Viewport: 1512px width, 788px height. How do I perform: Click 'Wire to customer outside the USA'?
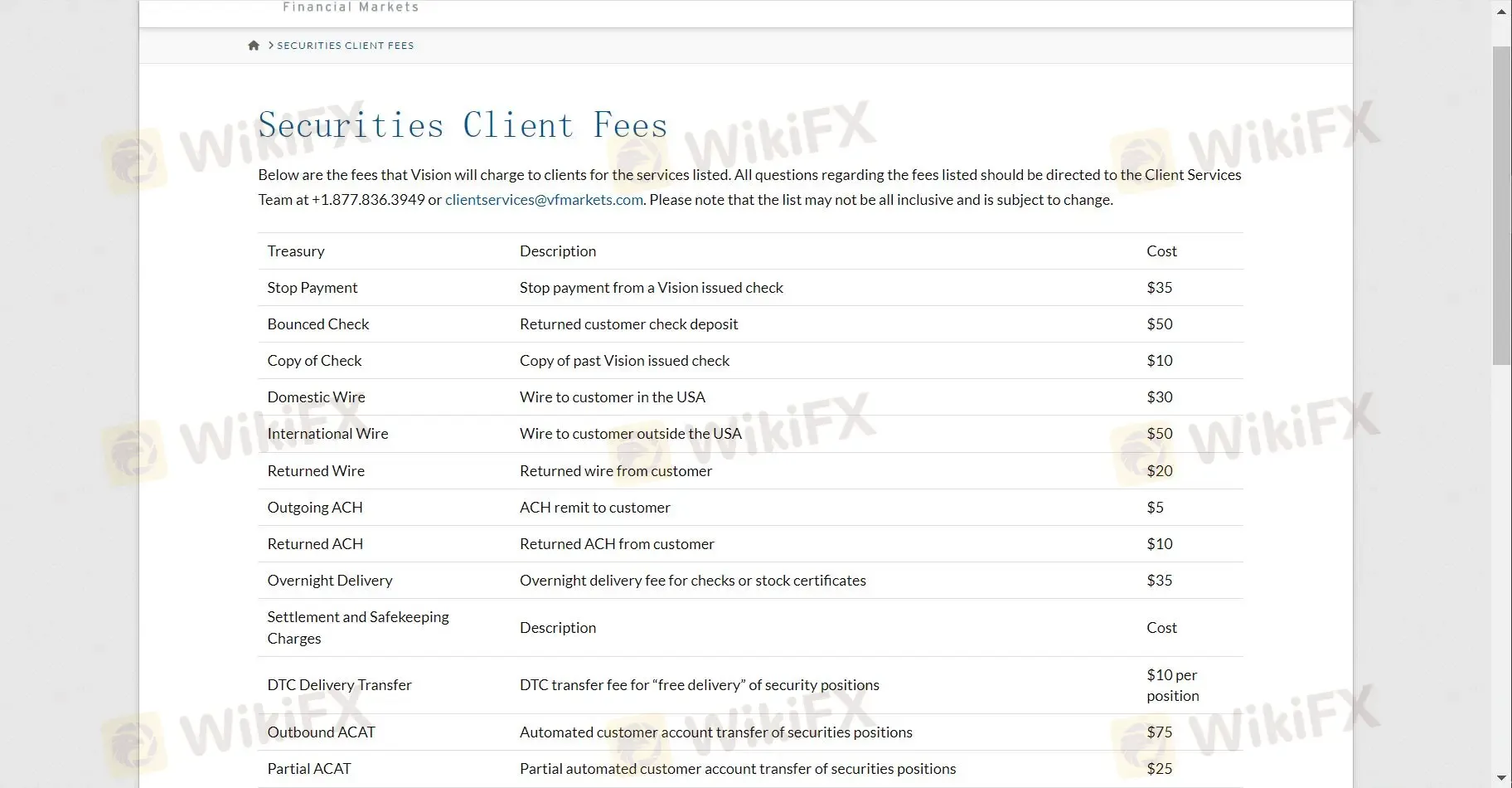[x=631, y=434]
